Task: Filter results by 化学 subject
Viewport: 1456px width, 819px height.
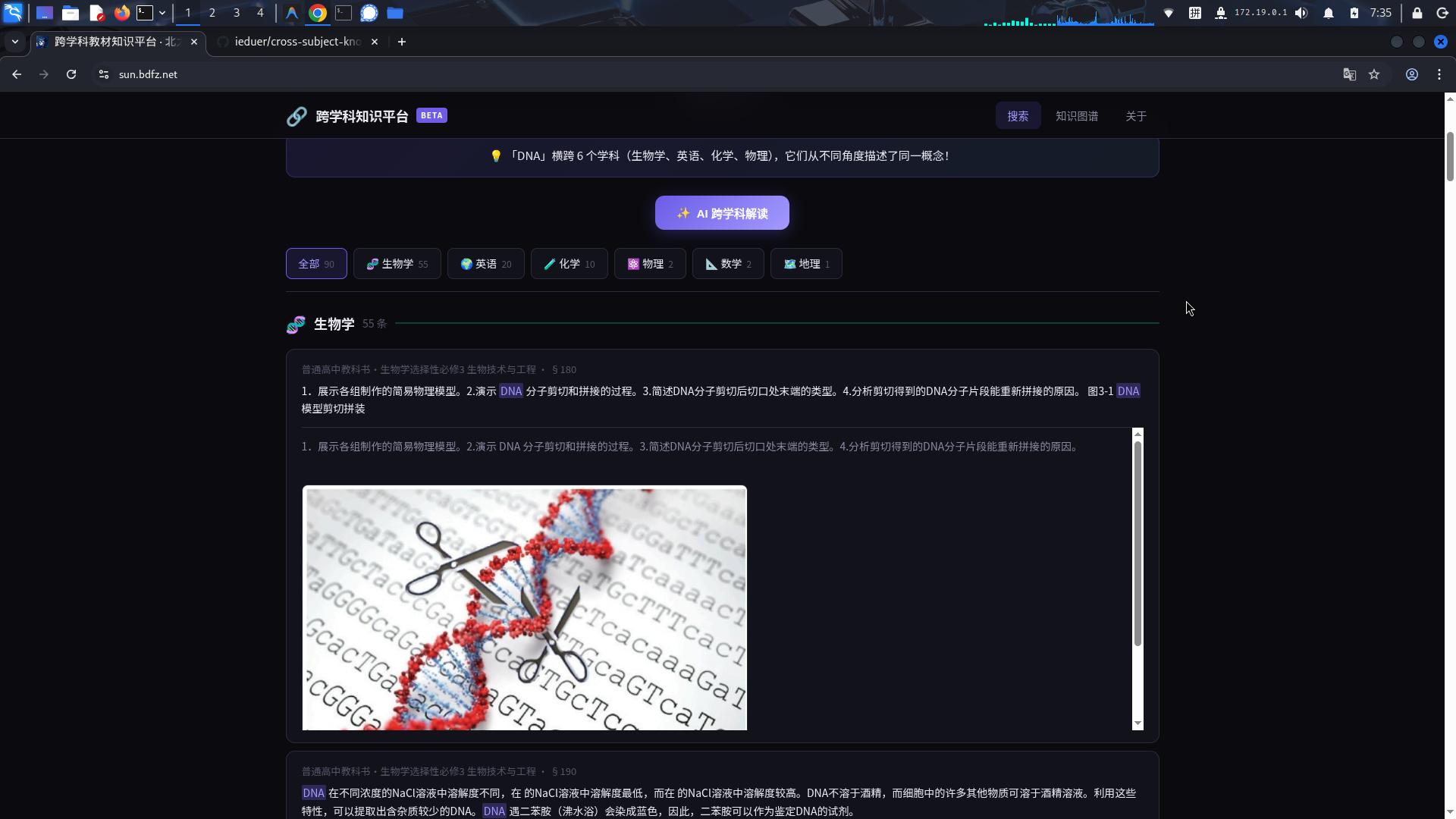Action: 569,264
